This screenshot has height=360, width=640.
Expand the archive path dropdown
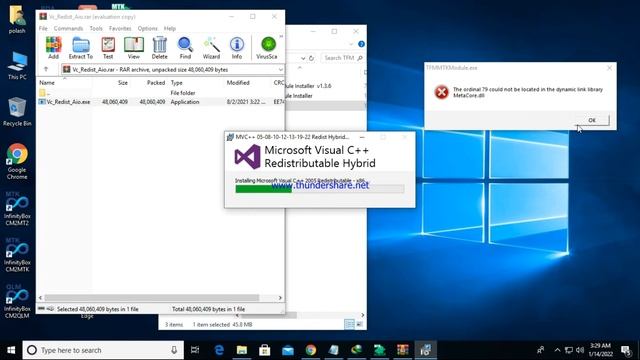pyautogui.click(x=280, y=70)
